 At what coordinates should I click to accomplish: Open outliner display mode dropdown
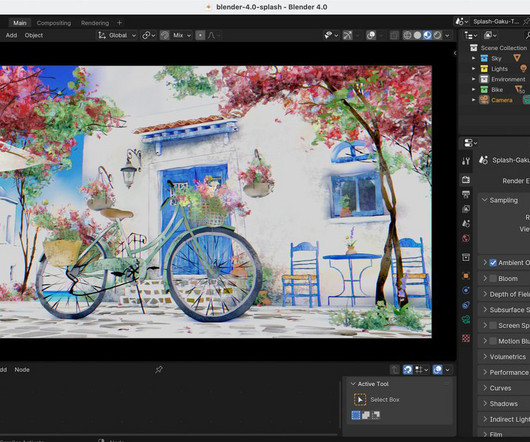point(490,35)
